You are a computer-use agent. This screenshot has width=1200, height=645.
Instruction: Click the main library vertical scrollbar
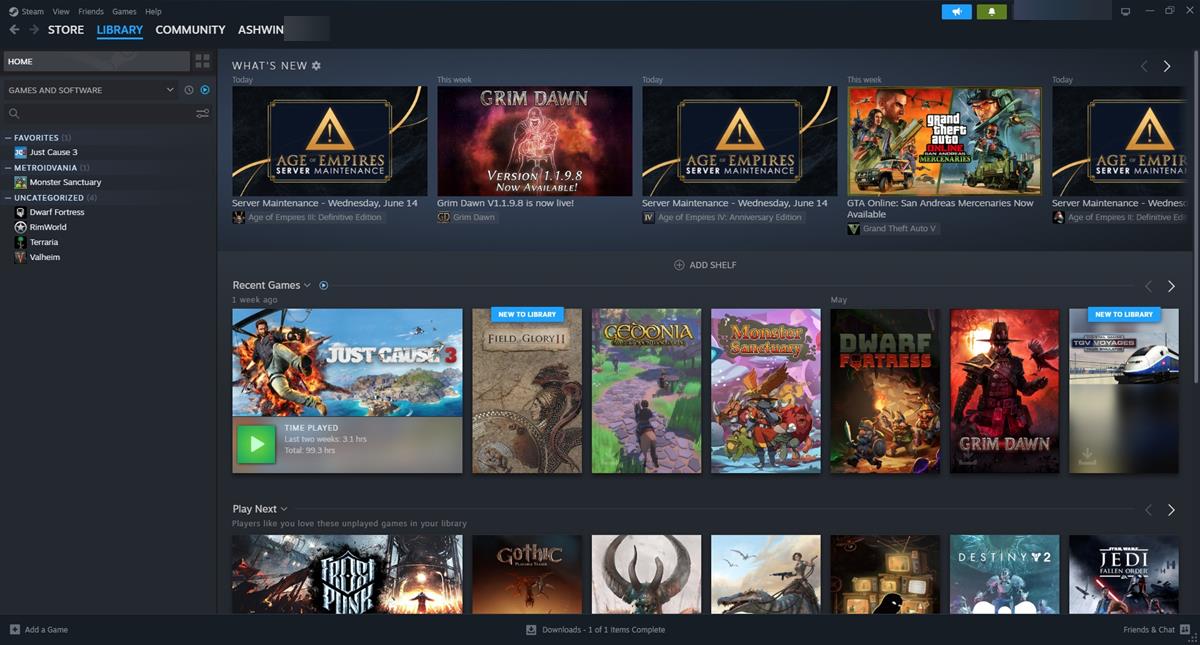click(1195, 215)
